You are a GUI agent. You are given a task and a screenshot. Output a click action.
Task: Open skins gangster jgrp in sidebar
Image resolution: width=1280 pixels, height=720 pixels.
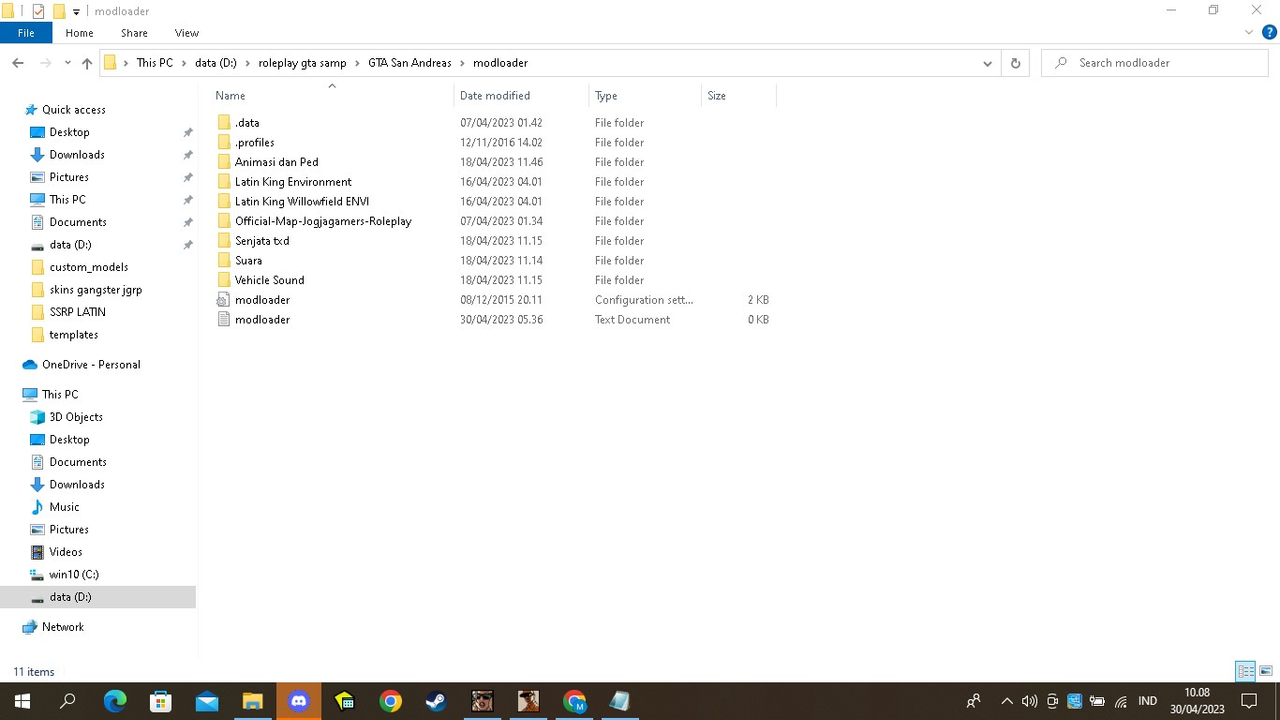point(95,290)
